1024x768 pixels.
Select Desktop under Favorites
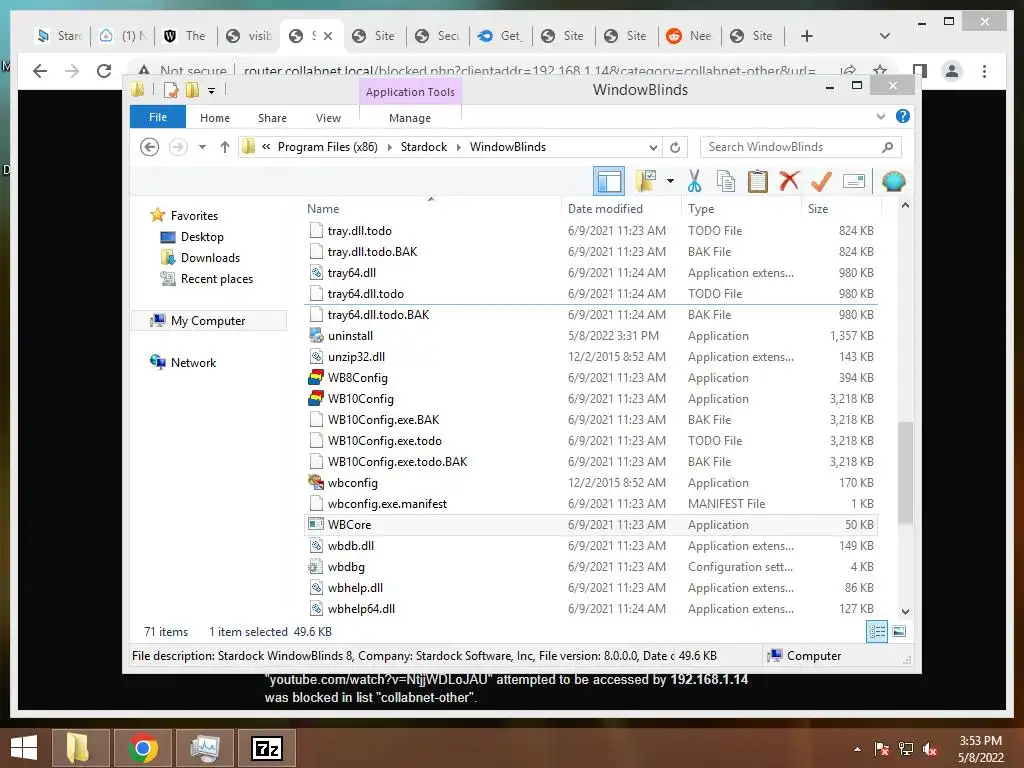tap(202, 237)
